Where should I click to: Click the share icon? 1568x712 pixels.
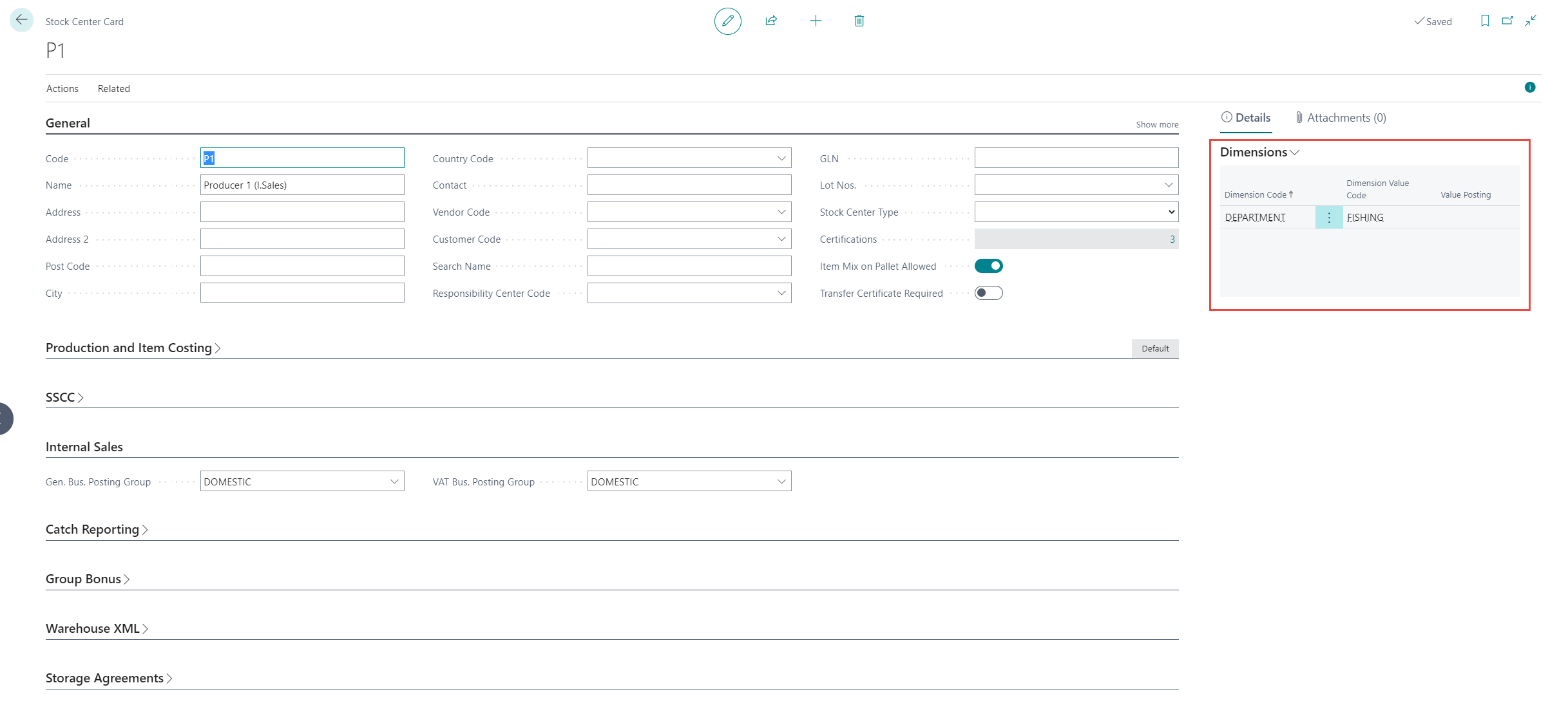point(770,21)
